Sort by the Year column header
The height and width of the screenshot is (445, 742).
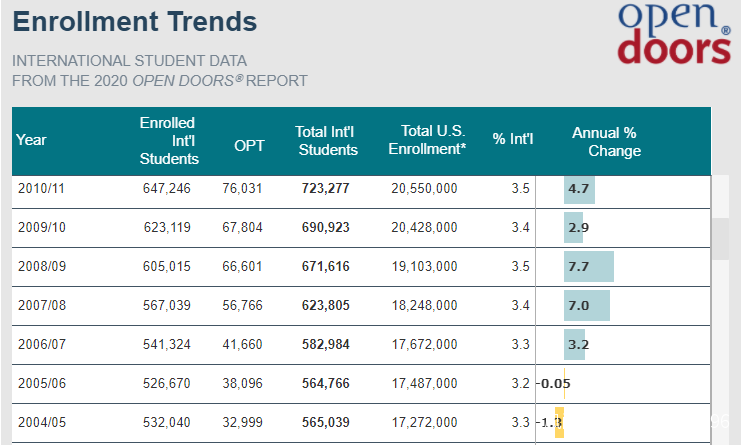pyautogui.click(x=32, y=140)
